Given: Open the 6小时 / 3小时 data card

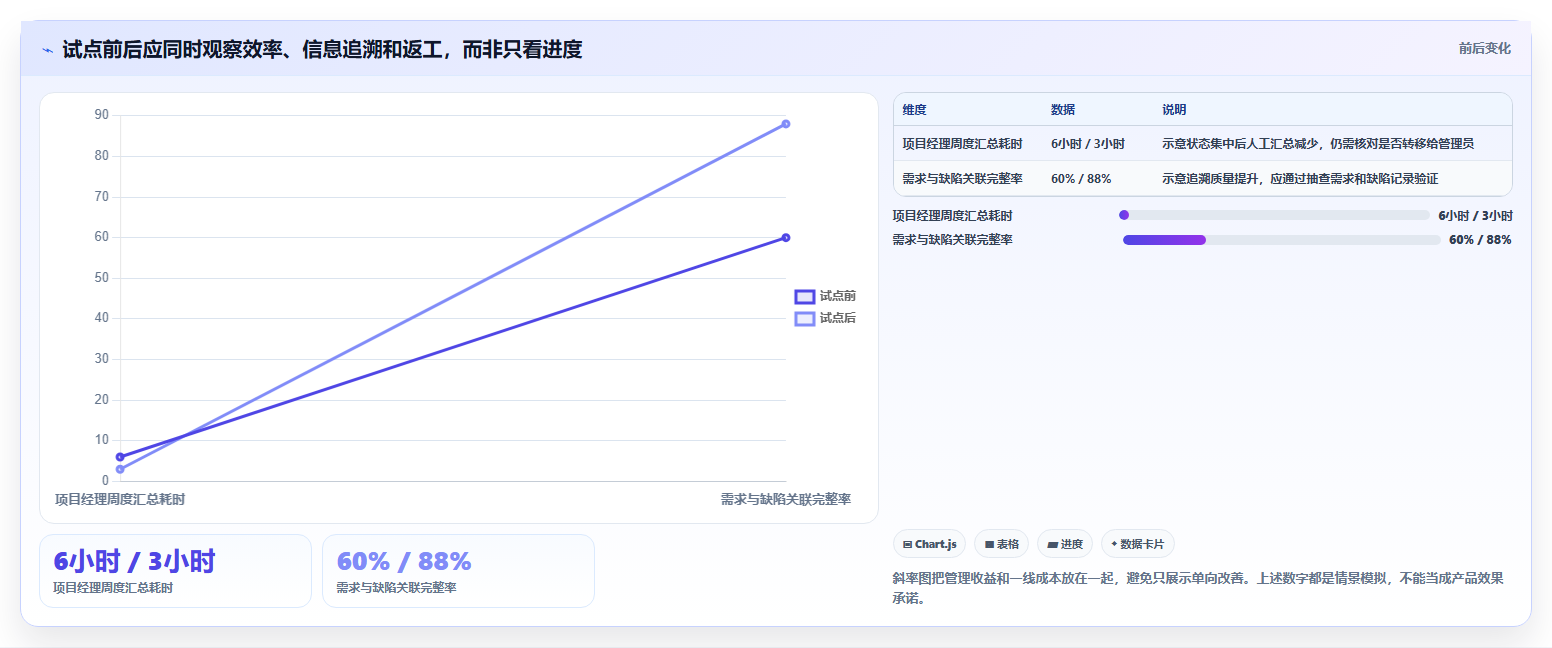Looking at the screenshot, I should (x=175, y=570).
